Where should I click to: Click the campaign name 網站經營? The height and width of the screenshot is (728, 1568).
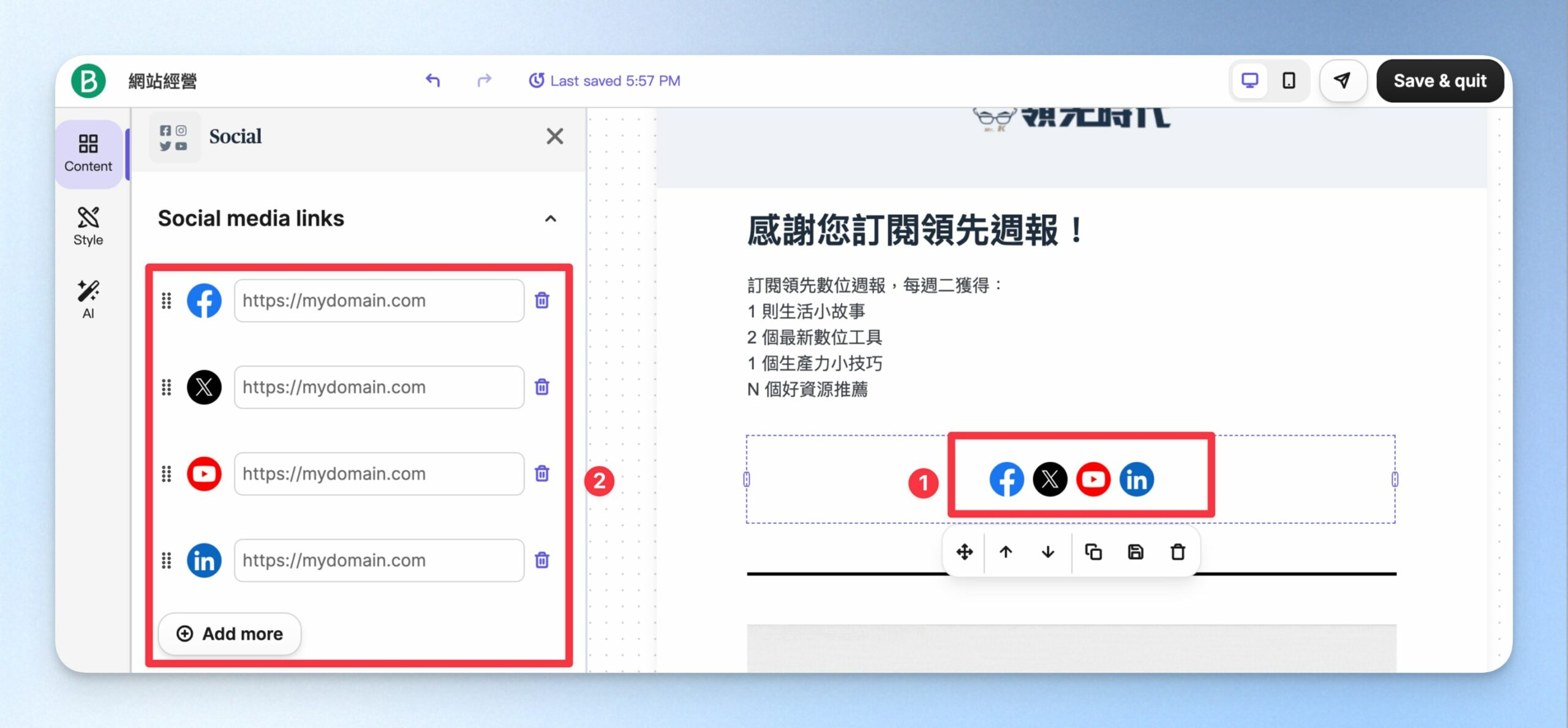pyautogui.click(x=162, y=81)
